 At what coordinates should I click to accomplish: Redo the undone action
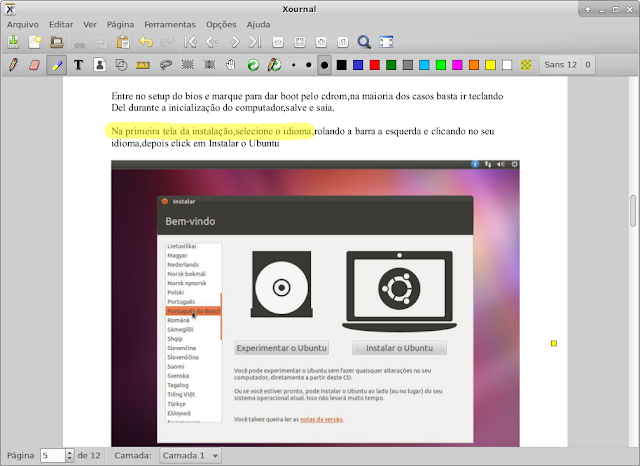(x=167, y=42)
